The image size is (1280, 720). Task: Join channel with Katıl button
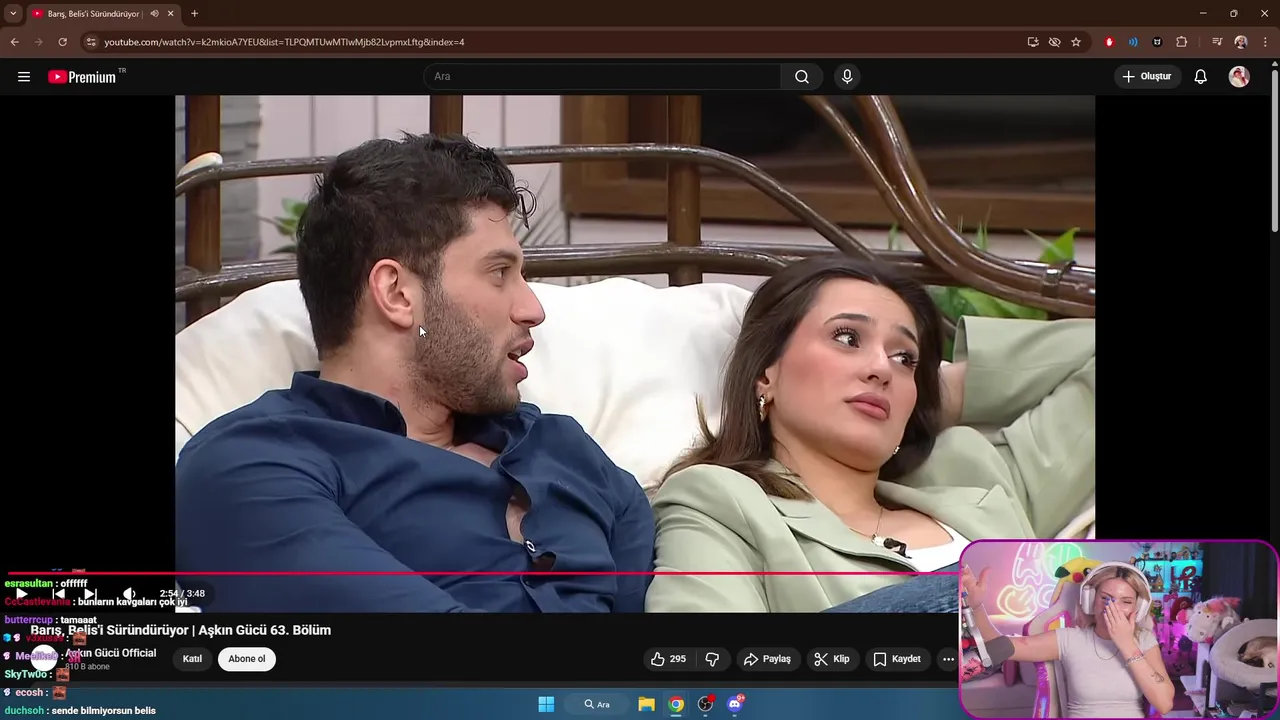192,659
